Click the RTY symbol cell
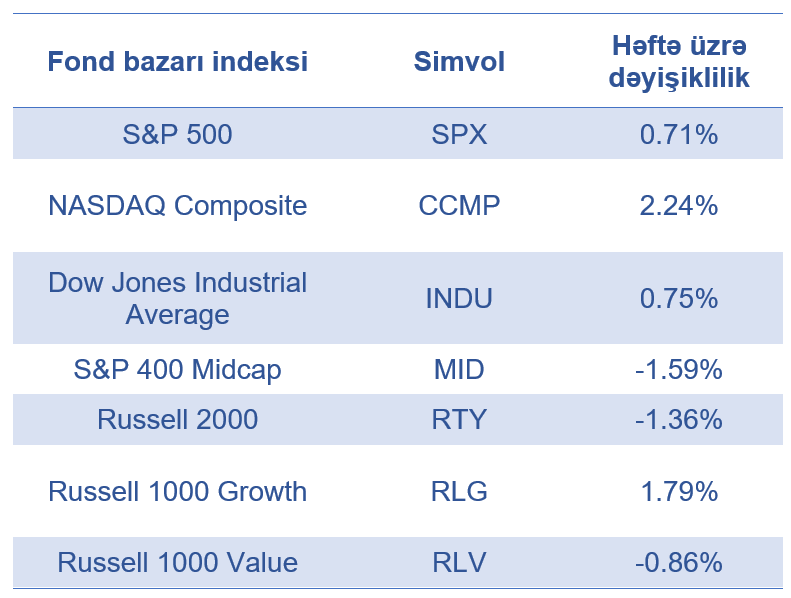 [459, 420]
